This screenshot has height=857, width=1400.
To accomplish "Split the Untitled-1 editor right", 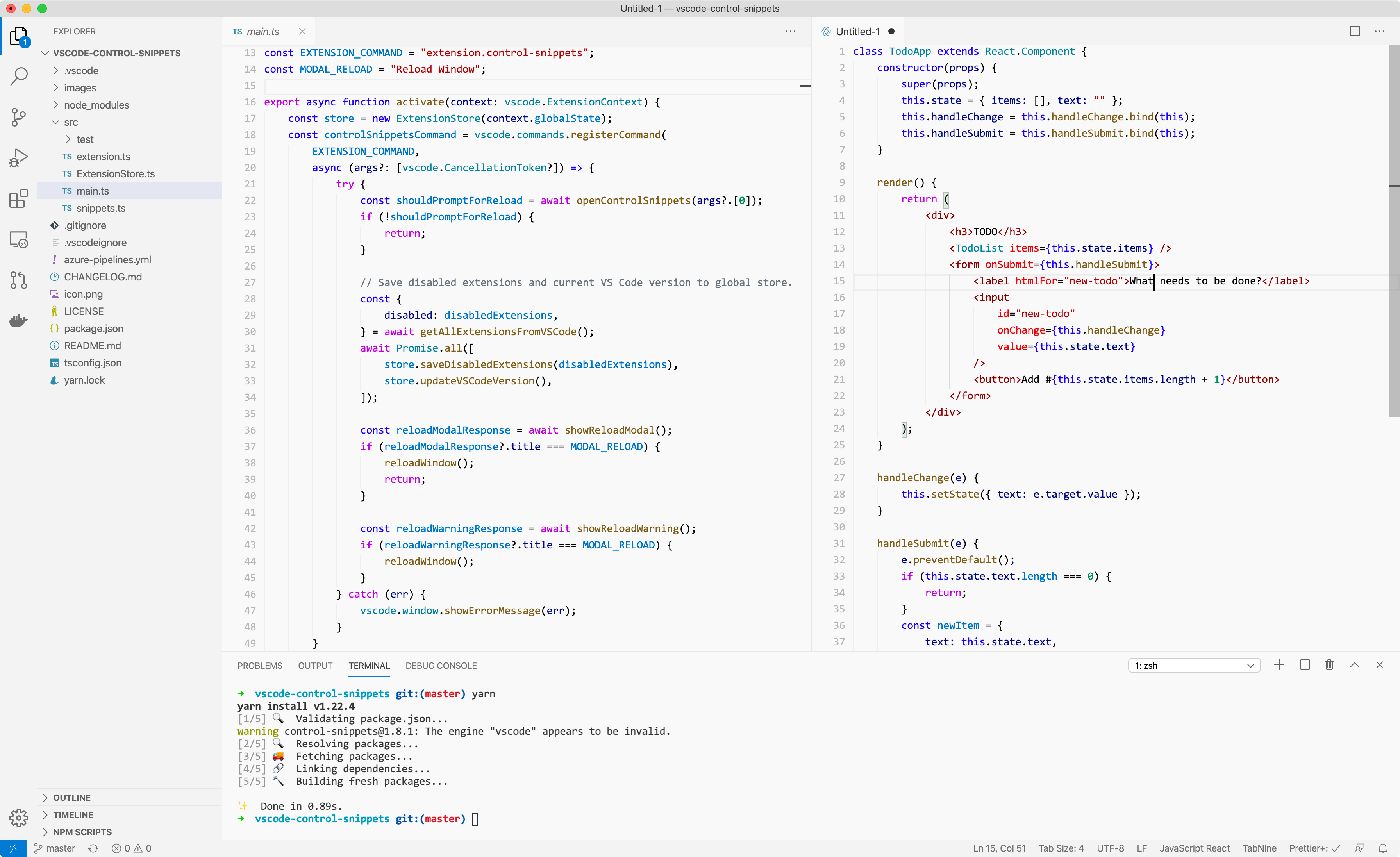I will 1355,31.
